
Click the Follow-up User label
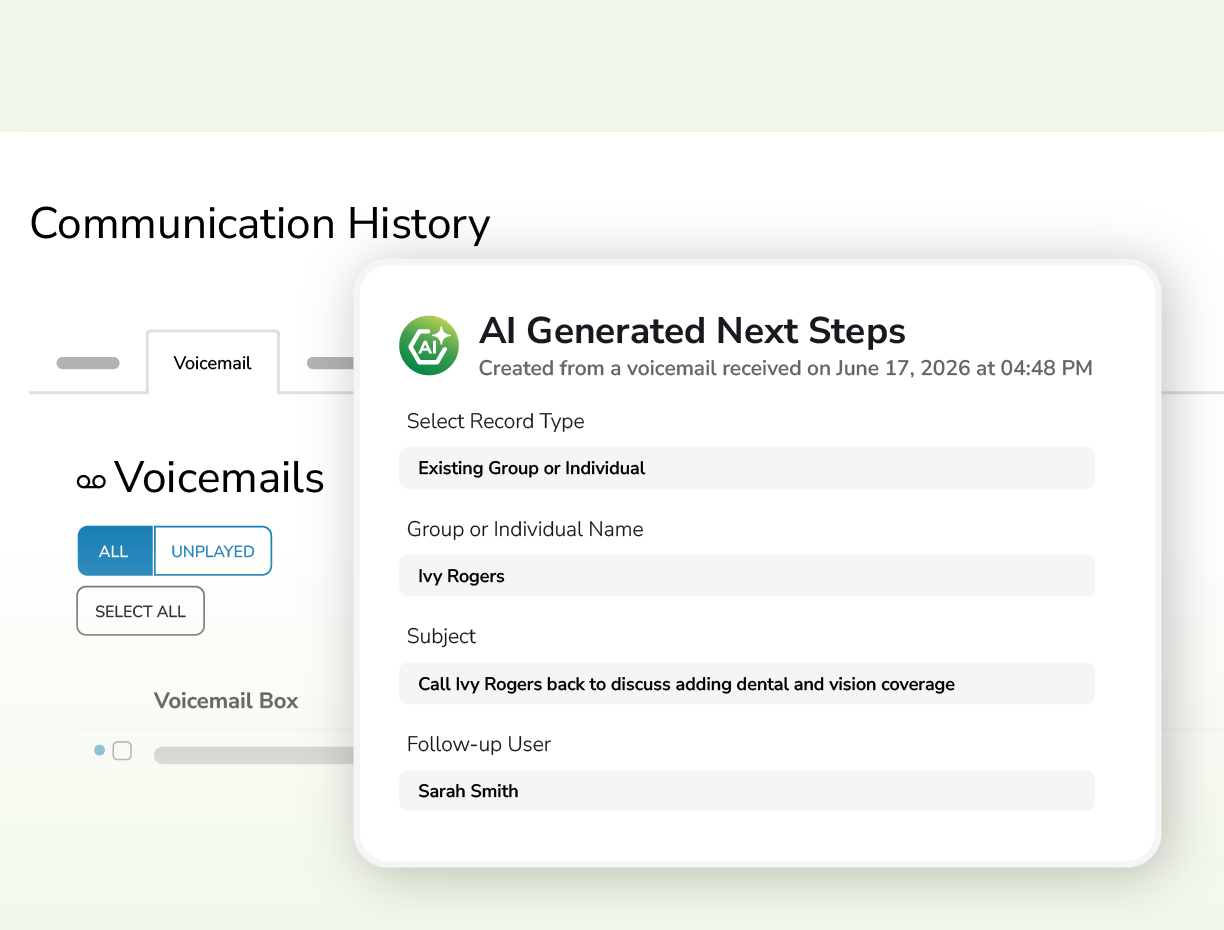pos(479,744)
